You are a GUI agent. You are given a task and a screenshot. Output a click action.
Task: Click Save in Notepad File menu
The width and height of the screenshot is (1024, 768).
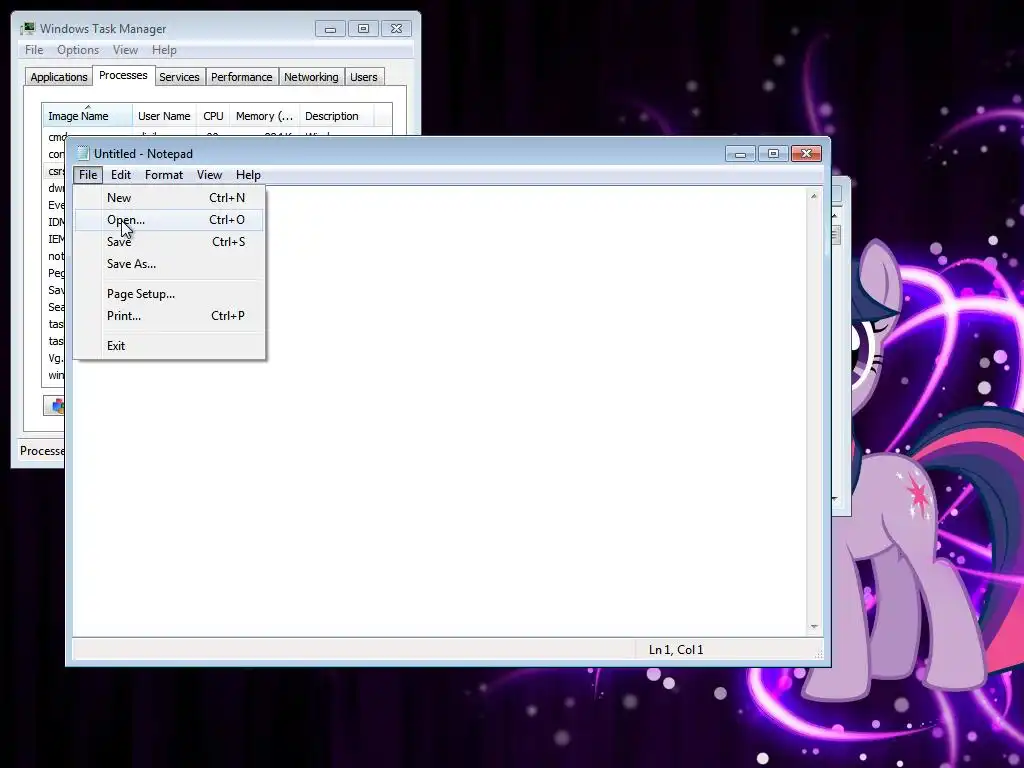click(x=169, y=242)
